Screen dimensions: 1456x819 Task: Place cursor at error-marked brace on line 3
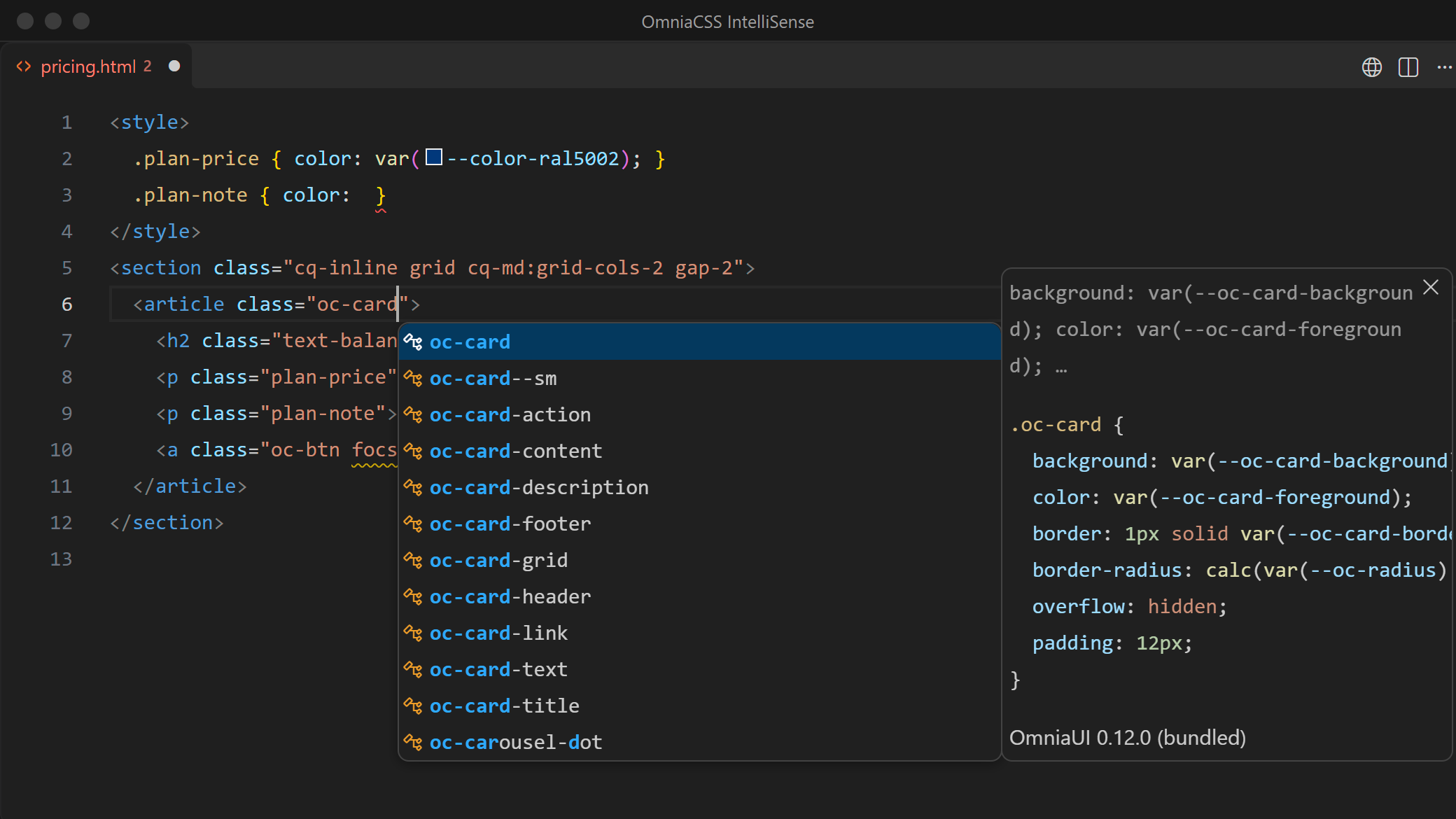coord(381,196)
